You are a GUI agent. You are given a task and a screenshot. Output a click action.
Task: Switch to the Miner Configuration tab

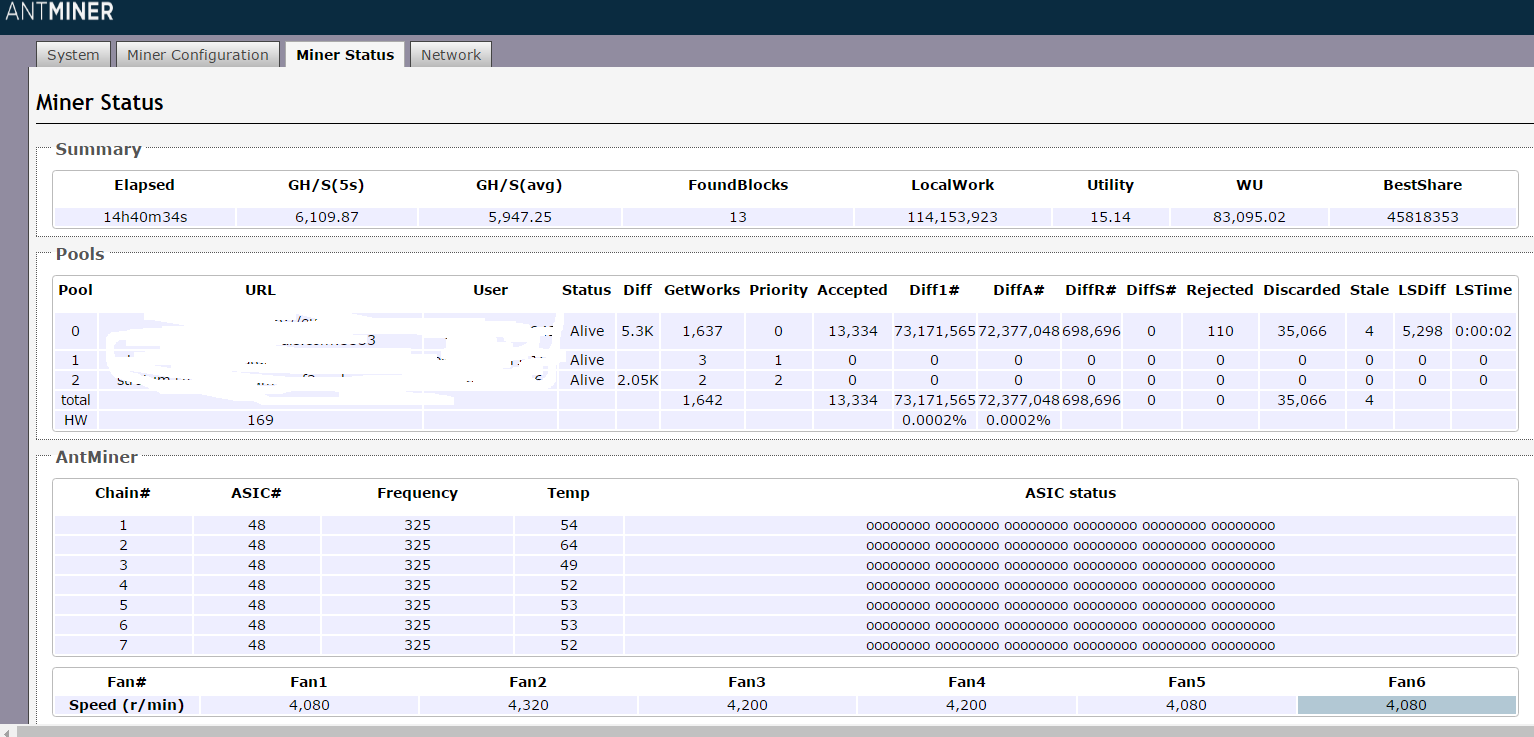tap(197, 55)
